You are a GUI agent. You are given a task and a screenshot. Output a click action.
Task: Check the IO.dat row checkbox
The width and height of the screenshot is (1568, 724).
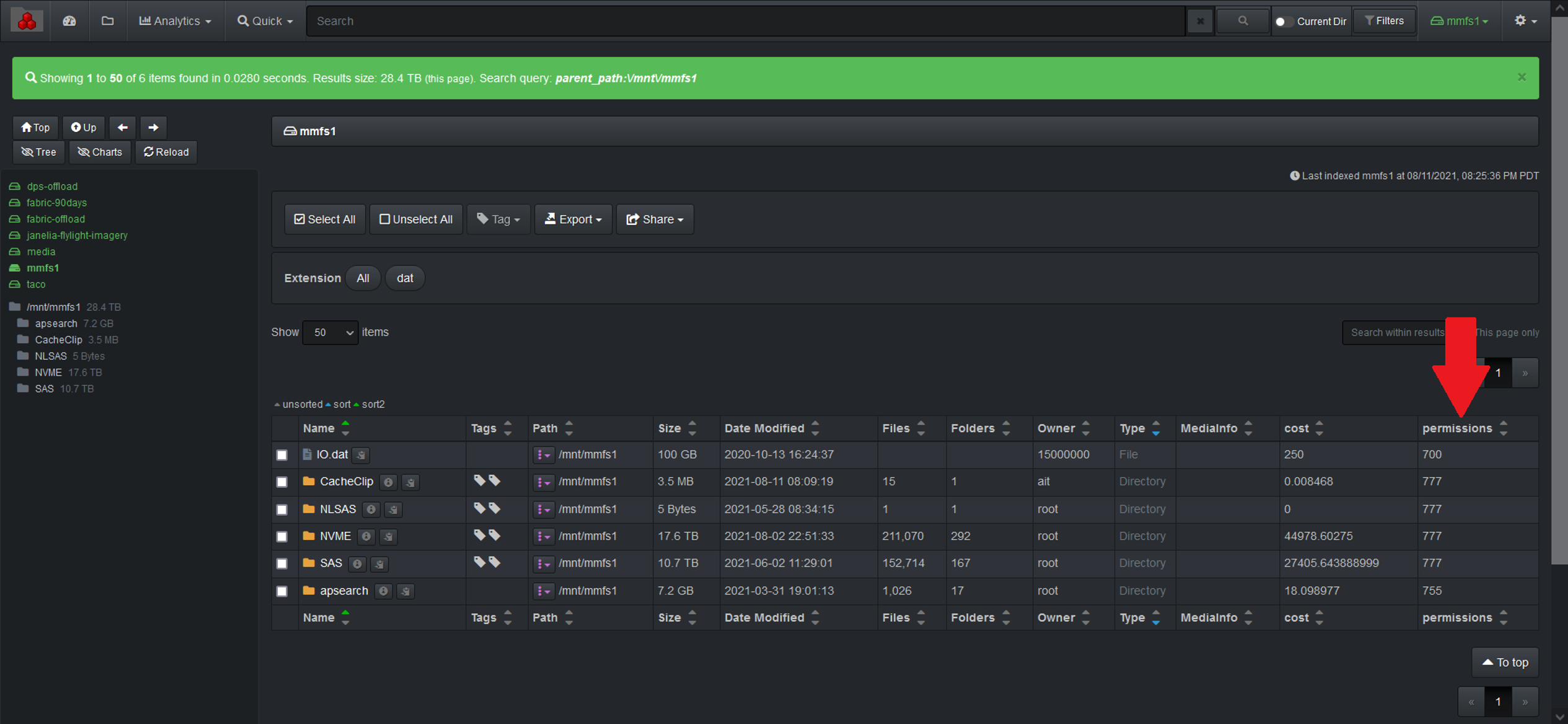coord(282,454)
